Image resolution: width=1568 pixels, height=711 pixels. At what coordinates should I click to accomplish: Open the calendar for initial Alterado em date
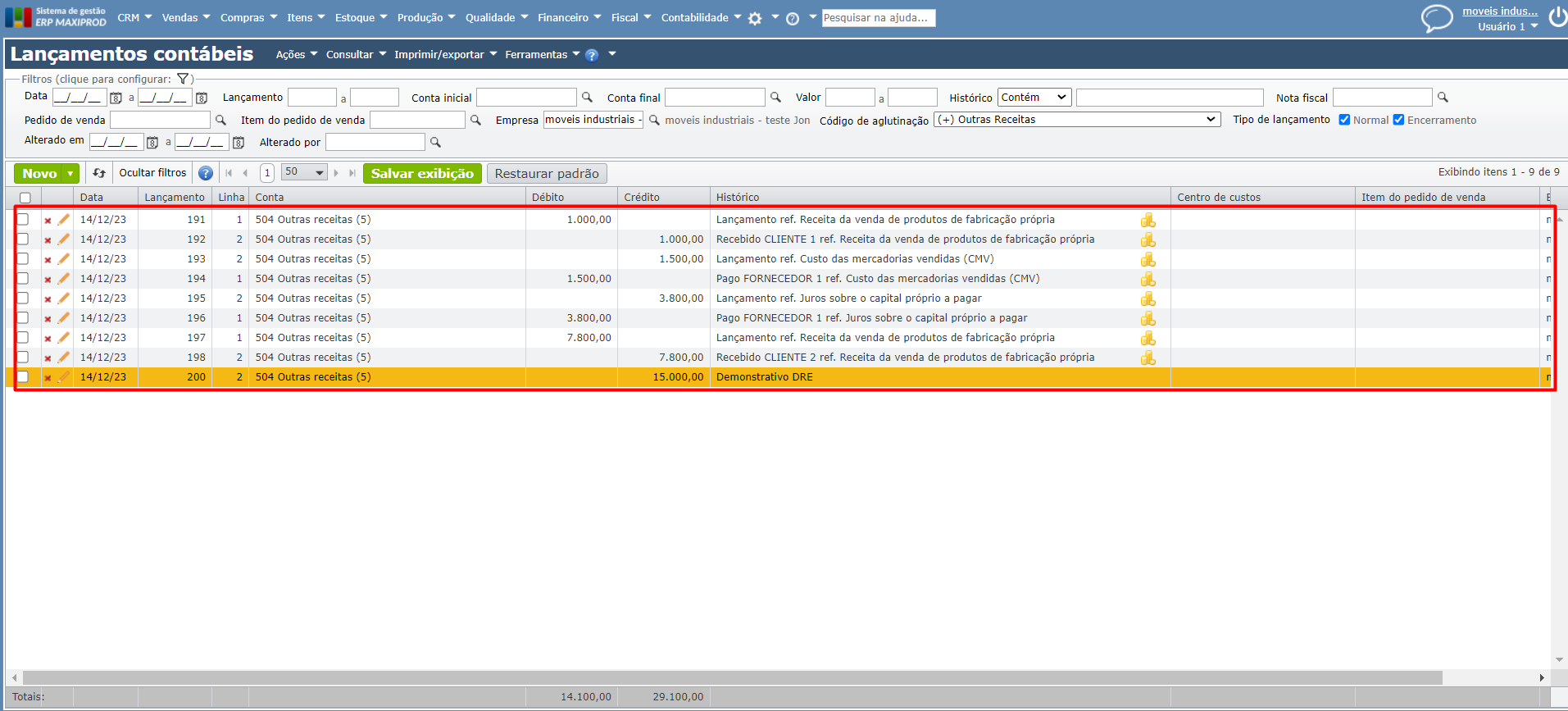click(152, 143)
